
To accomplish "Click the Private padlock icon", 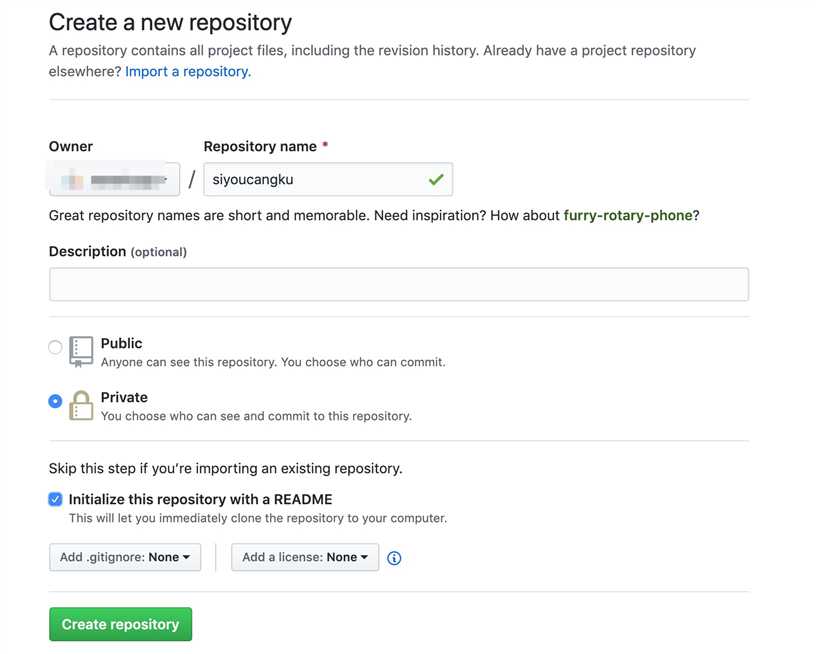I will click(81, 405).
